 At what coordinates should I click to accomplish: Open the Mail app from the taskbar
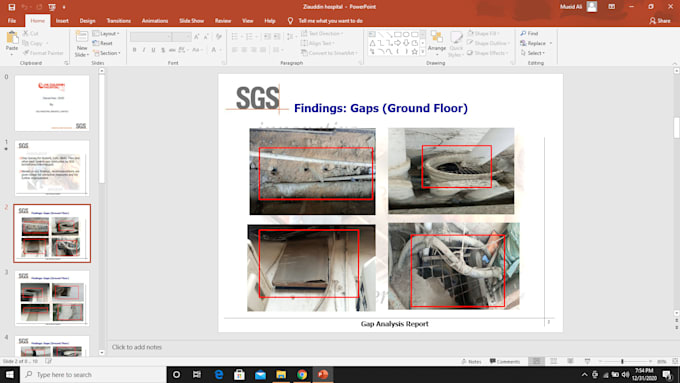[260, 374]
